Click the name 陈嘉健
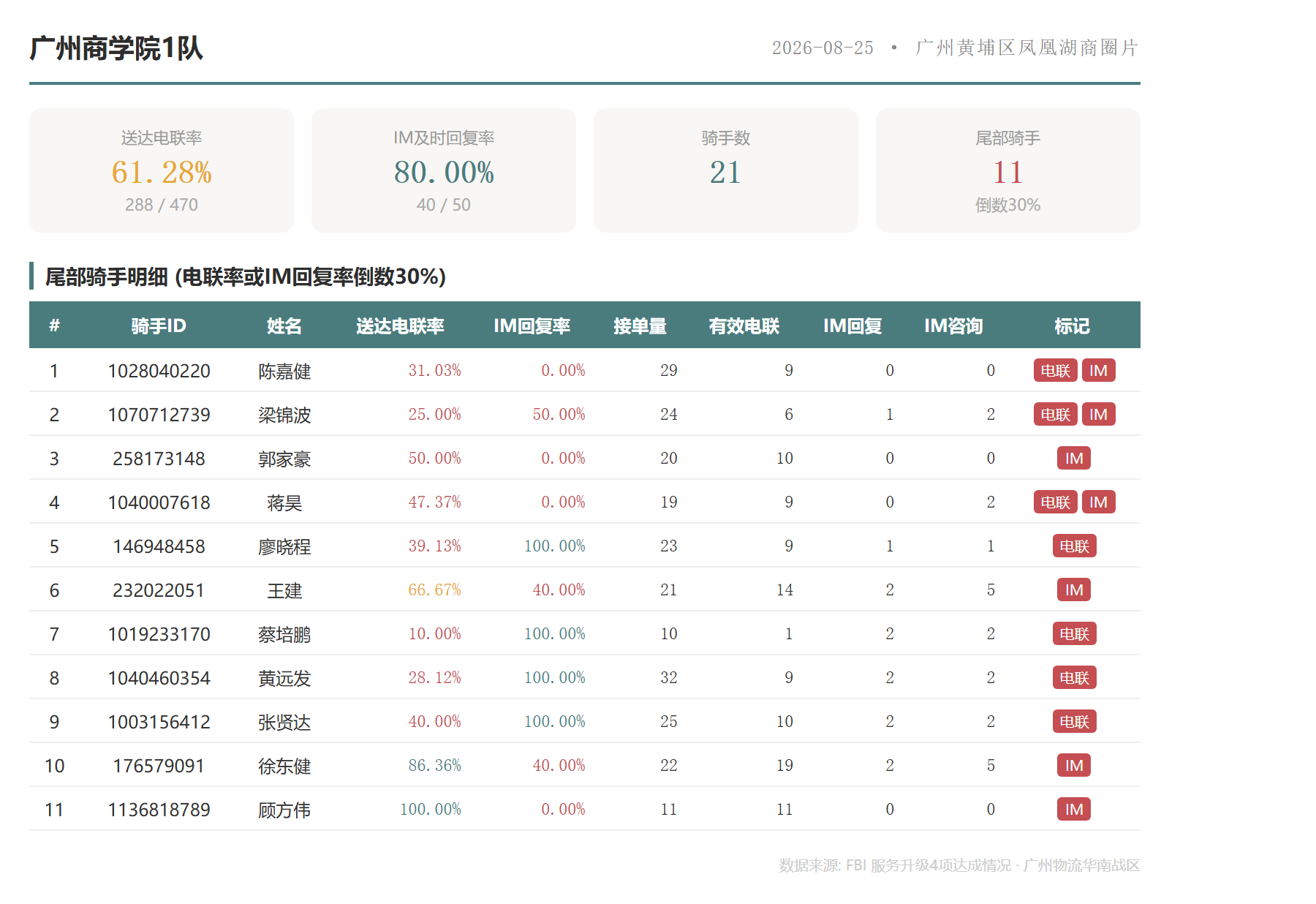This screenshot has width=1316, height=904. coord(284,372)
